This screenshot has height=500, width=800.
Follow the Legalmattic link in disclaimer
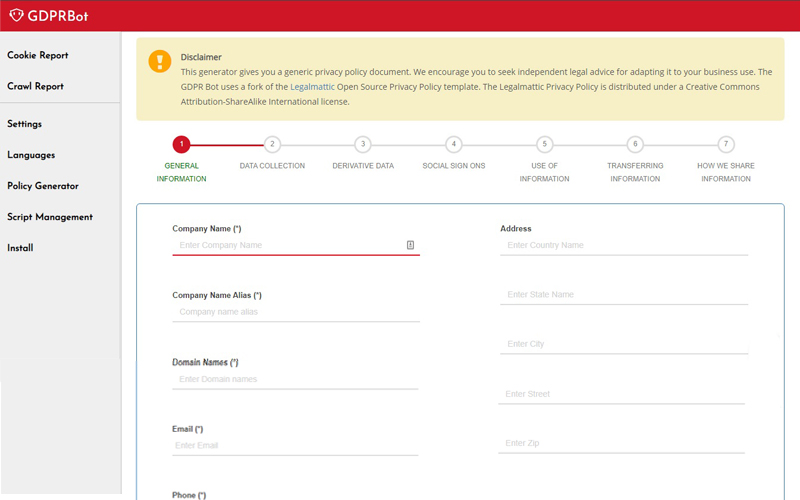click(x=312, y=87)
